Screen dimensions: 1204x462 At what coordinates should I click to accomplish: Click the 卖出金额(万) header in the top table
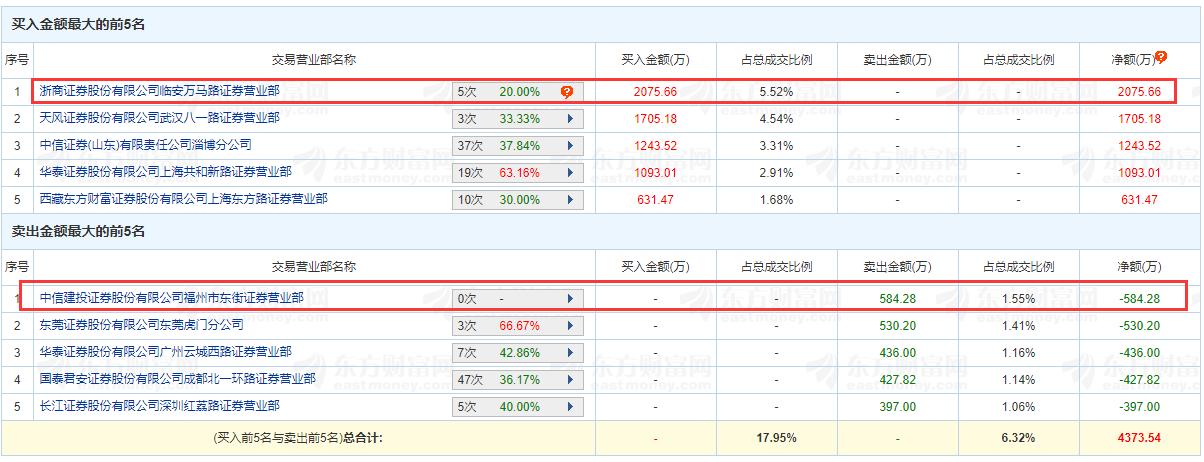pyautogui.click(x=897, y=60)
